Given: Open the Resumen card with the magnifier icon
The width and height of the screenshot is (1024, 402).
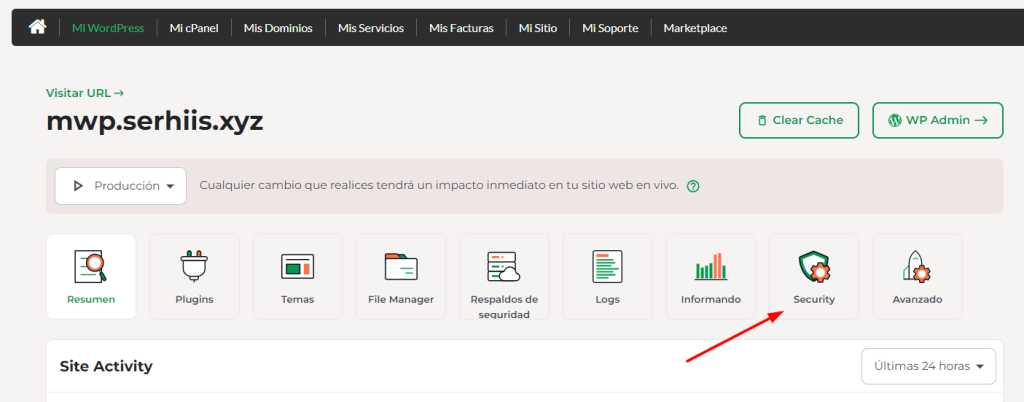Looking at the screenshot, I should click(91, 277).
